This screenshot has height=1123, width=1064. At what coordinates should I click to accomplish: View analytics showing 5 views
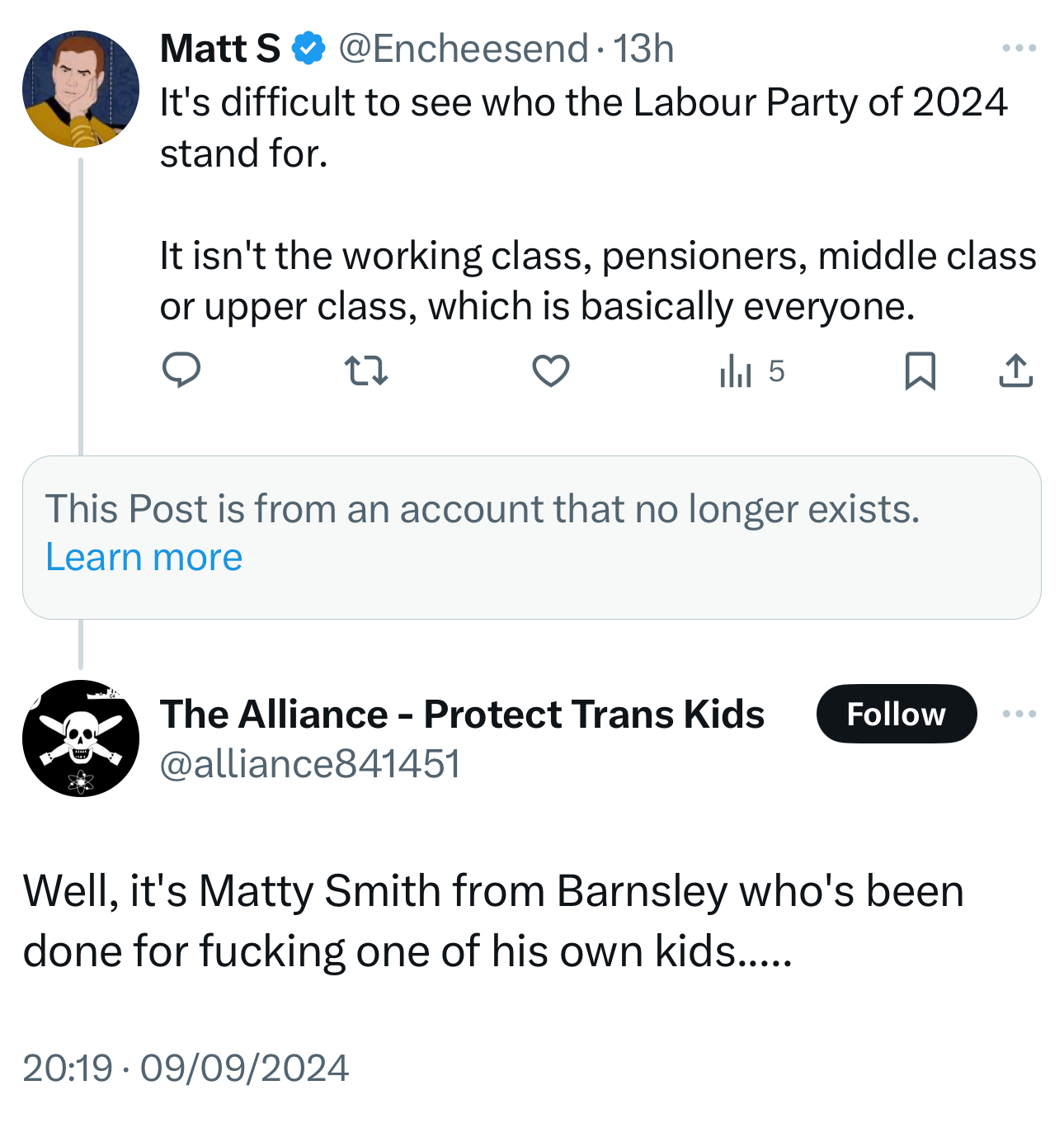click(751, 371)
